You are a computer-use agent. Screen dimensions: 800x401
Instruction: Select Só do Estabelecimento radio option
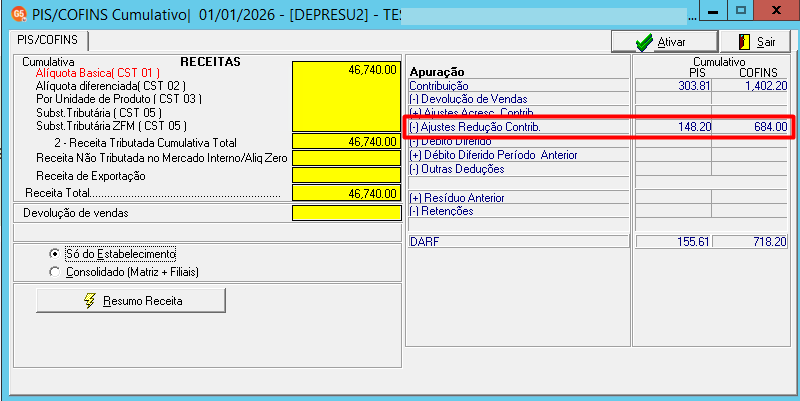coord(54,254)
